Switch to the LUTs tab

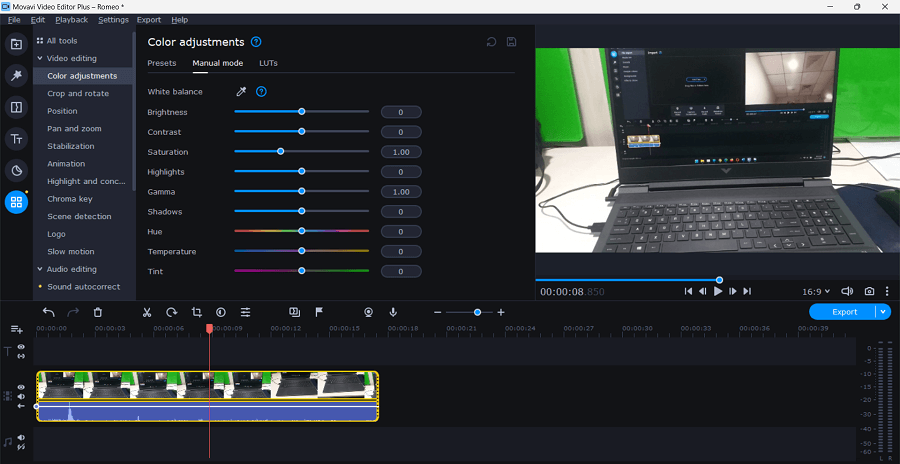269,63
